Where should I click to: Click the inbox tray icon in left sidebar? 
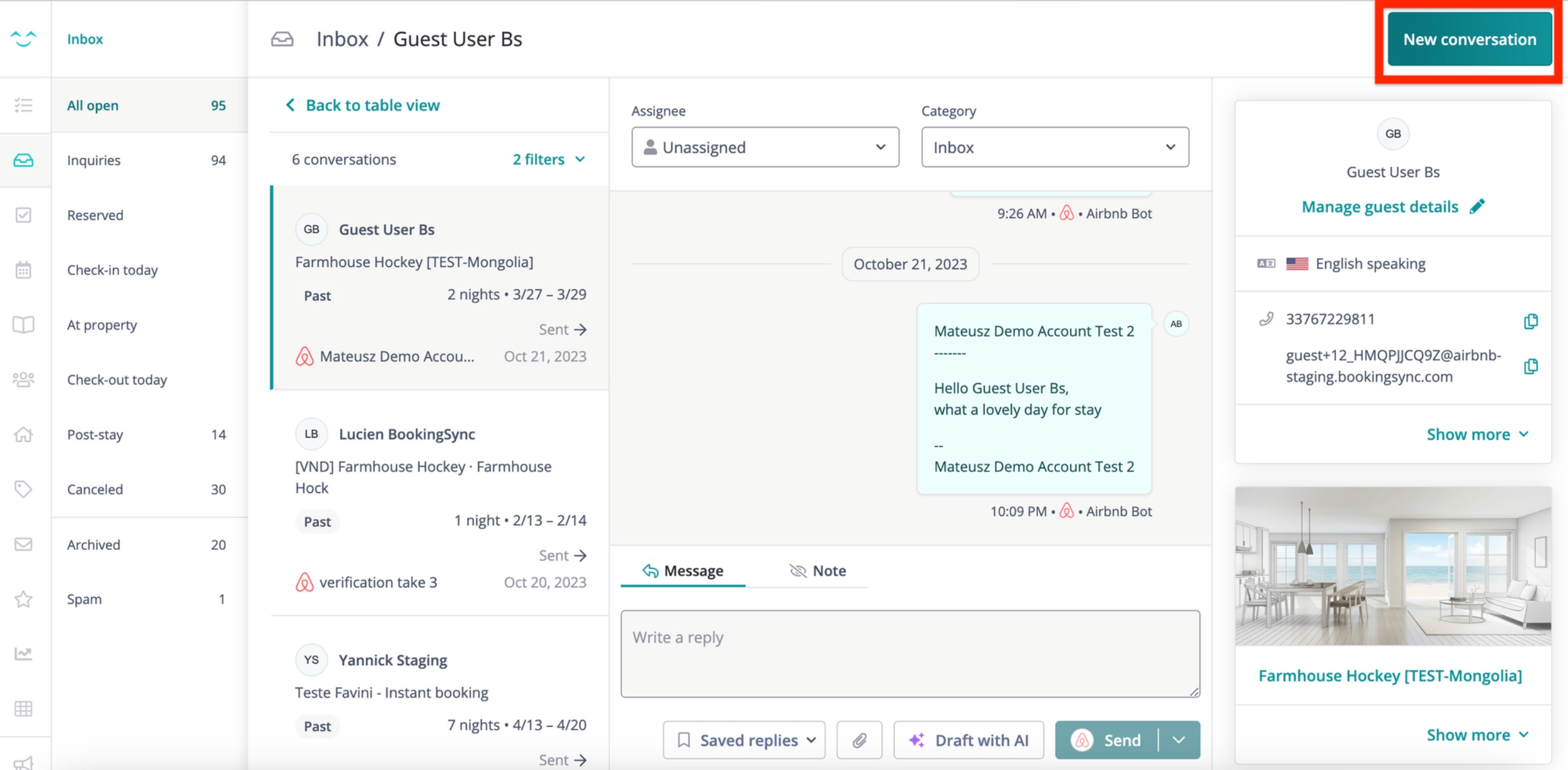pyautogui.click(x=23, y=160)
